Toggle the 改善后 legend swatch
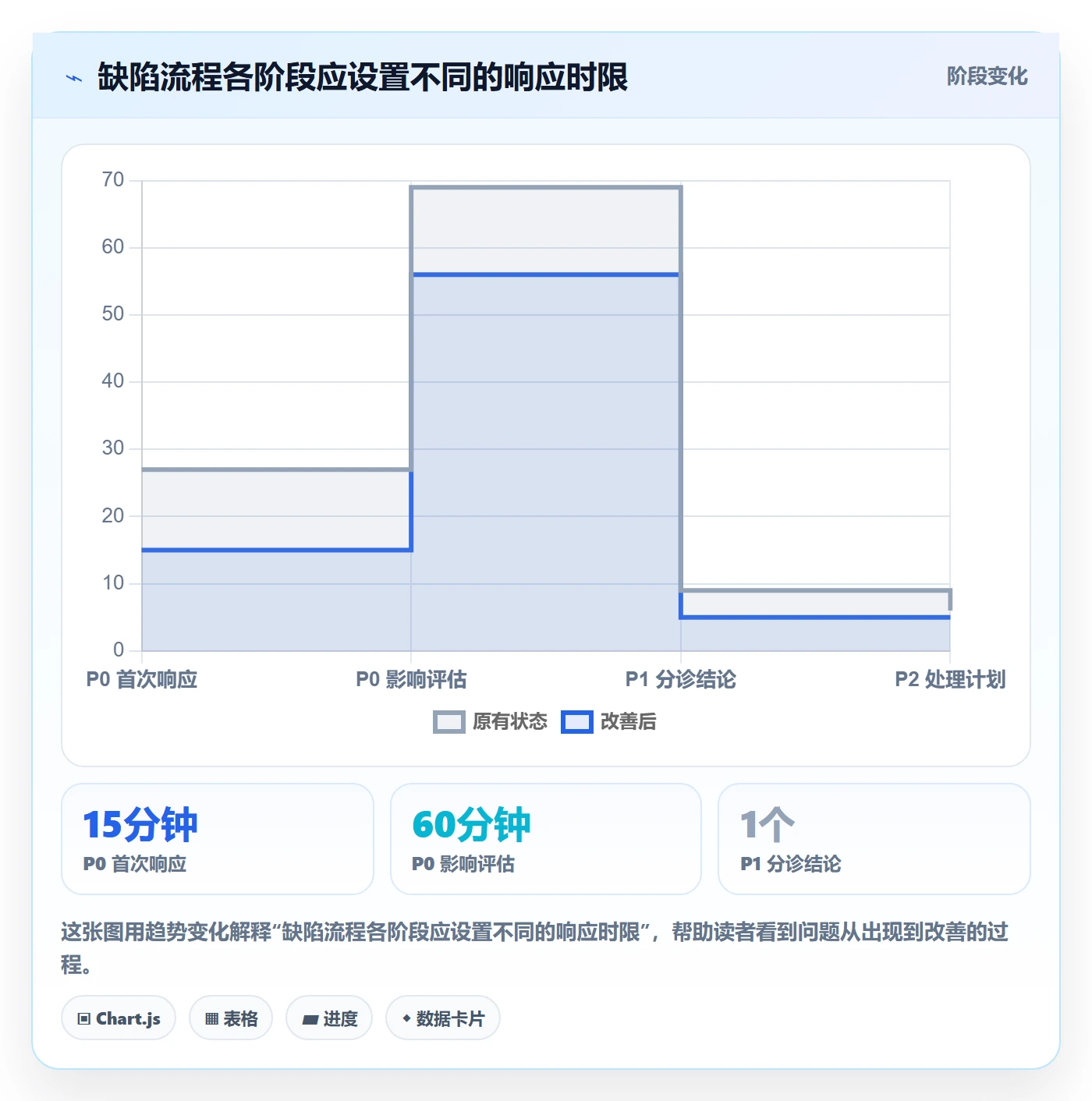 [x=577, y=722]
